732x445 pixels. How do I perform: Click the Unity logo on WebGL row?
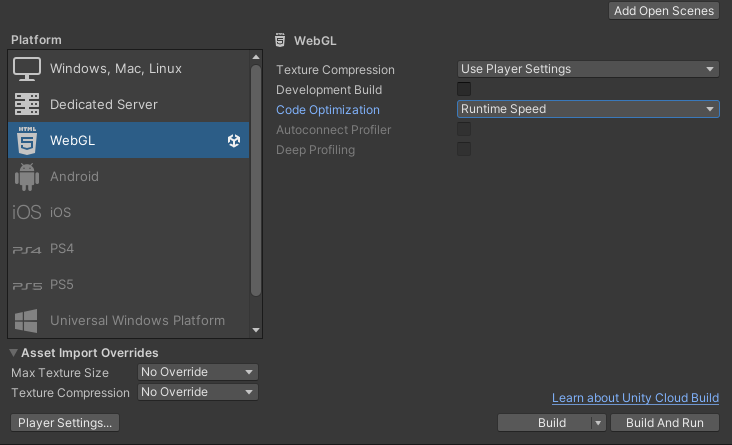coord(234,141)
